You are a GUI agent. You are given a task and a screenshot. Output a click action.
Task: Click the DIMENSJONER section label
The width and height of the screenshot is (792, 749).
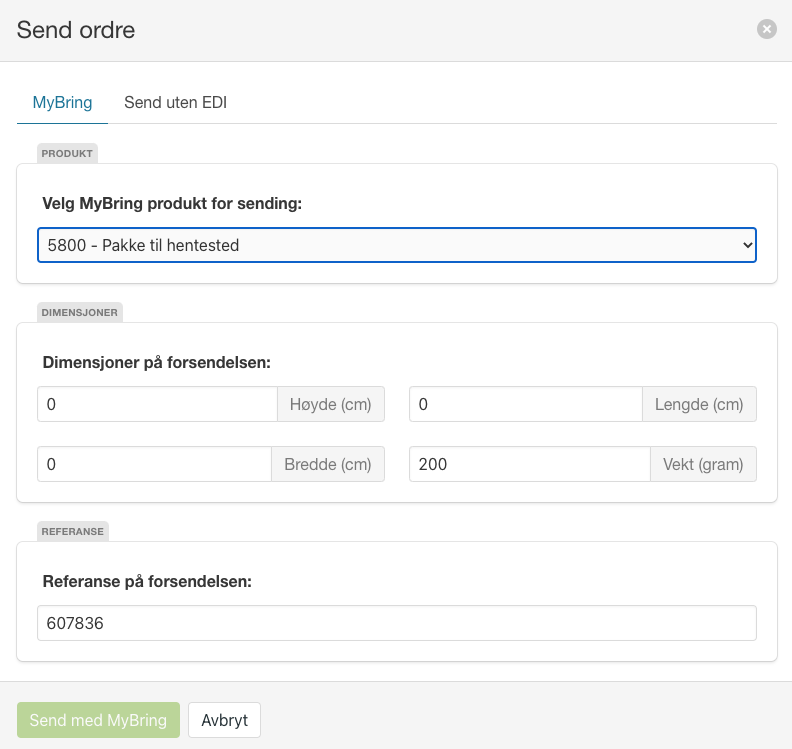click(80, 313)
